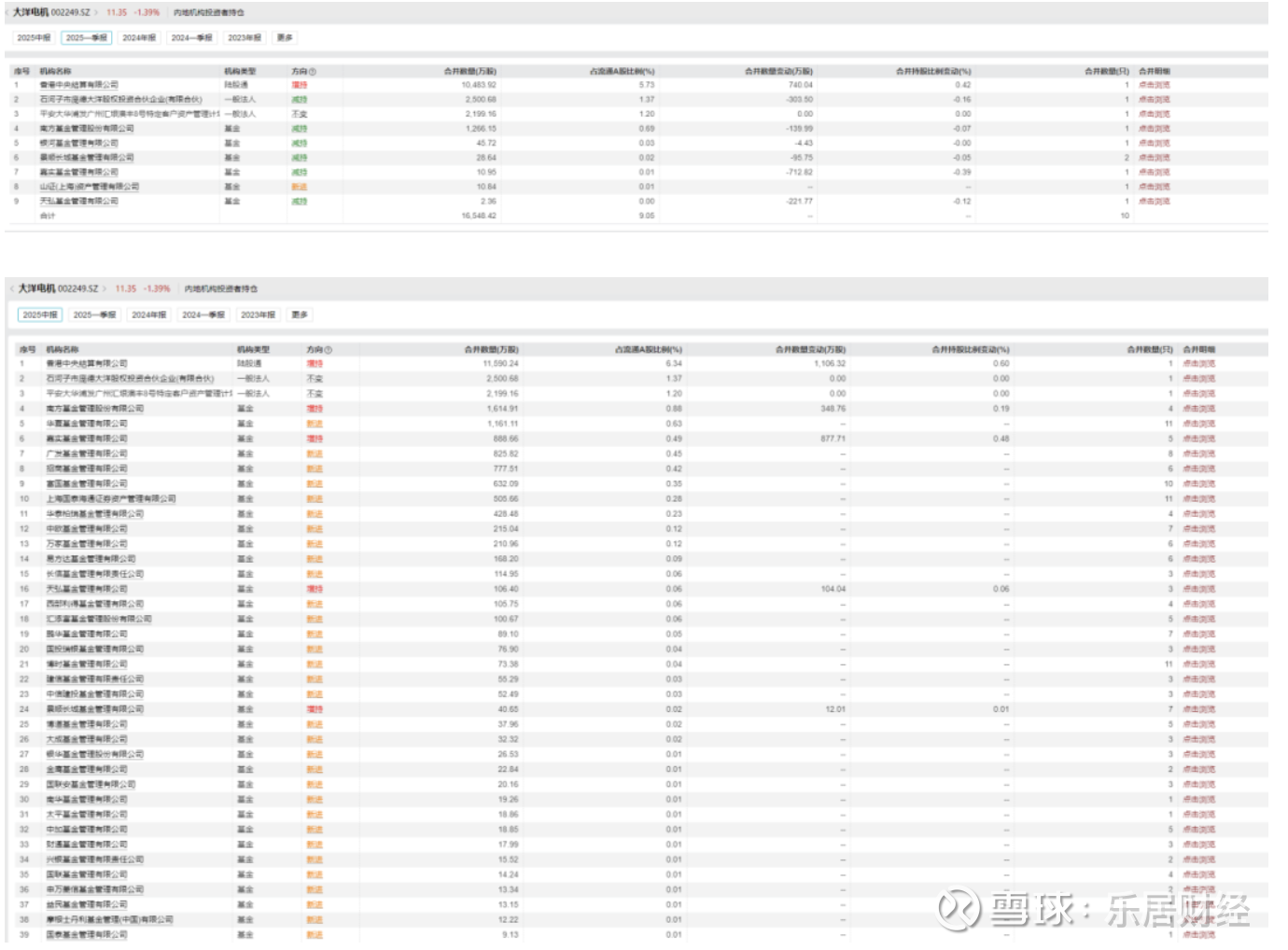Expand 更多 report periods in the upper panel
This screenshot has width=1288, height=950.
[x=285, y=38]
